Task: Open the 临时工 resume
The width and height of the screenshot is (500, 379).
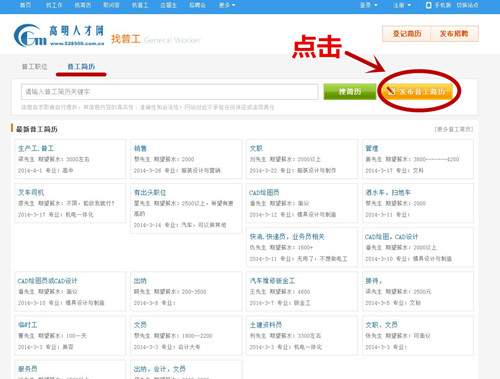Action: coord(28,325)
